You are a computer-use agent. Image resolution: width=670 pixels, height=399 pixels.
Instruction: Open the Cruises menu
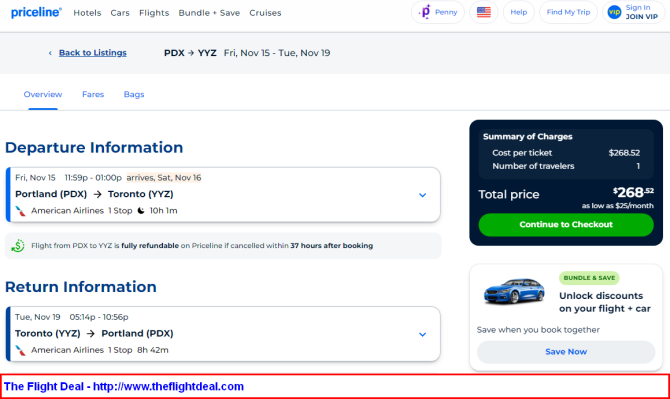pyautogui.click(x=265, y=13)
